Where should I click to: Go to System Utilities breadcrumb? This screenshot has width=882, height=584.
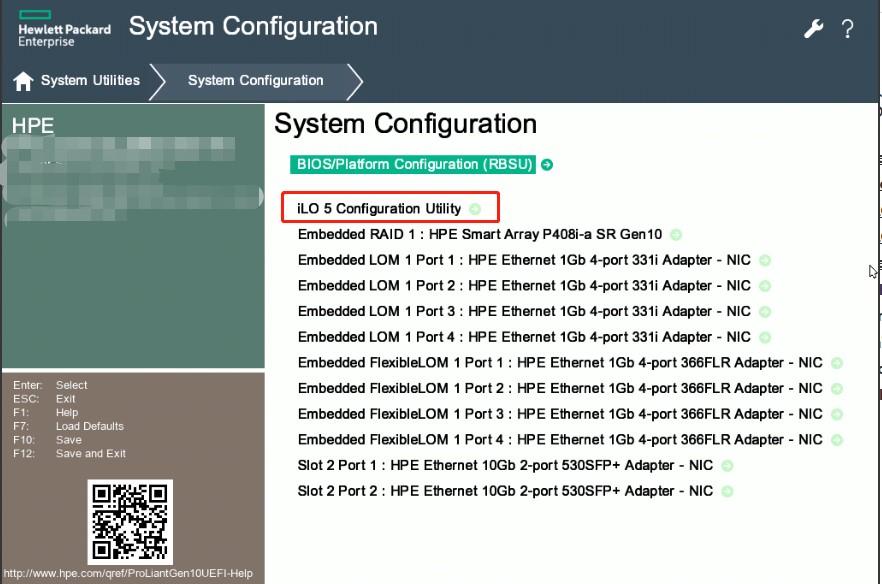coord(90,81)
